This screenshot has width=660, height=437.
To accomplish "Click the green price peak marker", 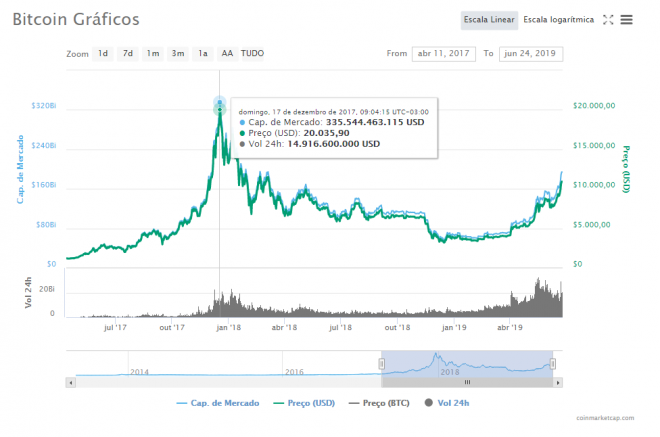I will (x=219, y=110).
